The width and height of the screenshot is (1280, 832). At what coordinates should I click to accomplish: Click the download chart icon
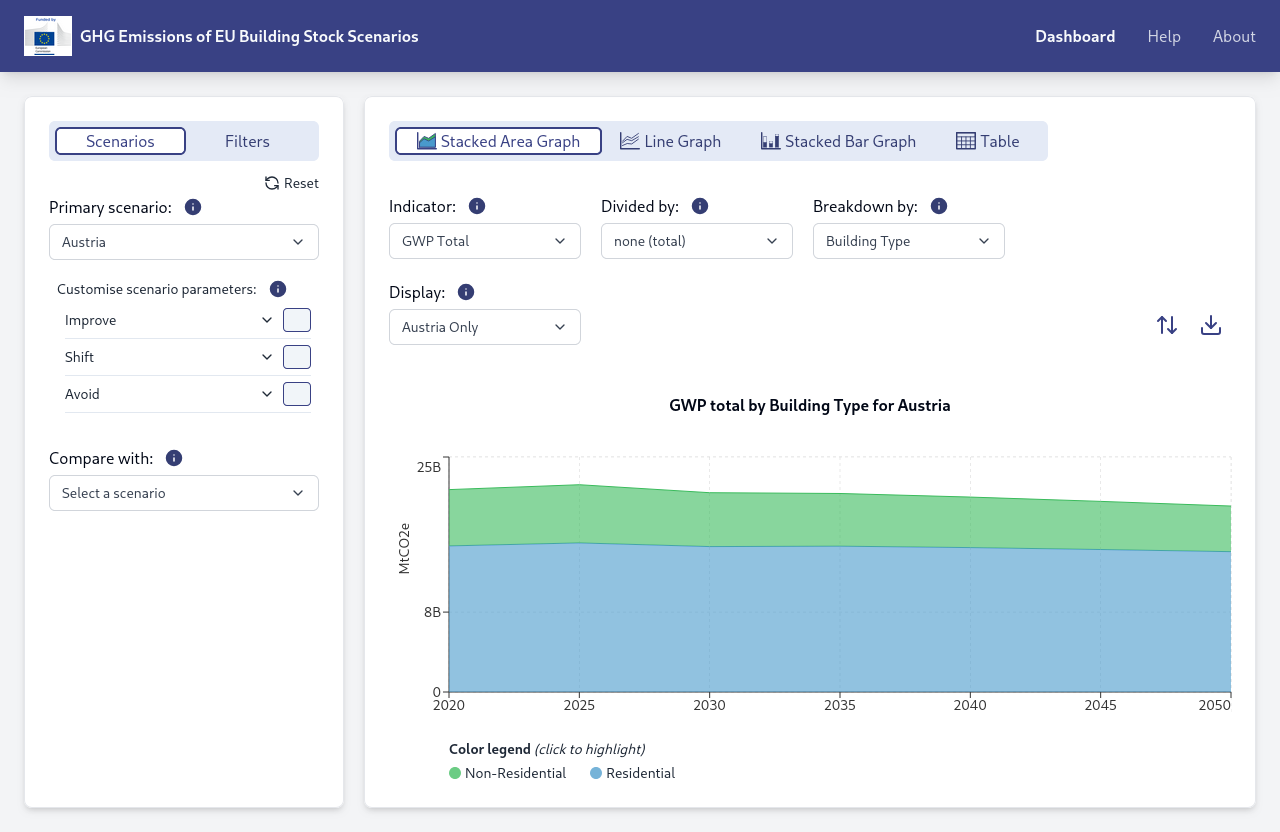(1211, 325)
